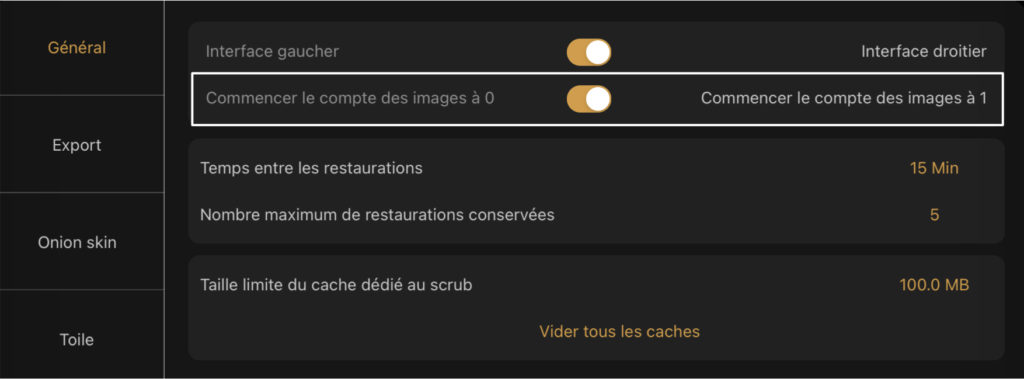This screenshot has height=379, width=1024.
Task: Choose Commencer le compte des images à 0
Action: tap(350, 99)
